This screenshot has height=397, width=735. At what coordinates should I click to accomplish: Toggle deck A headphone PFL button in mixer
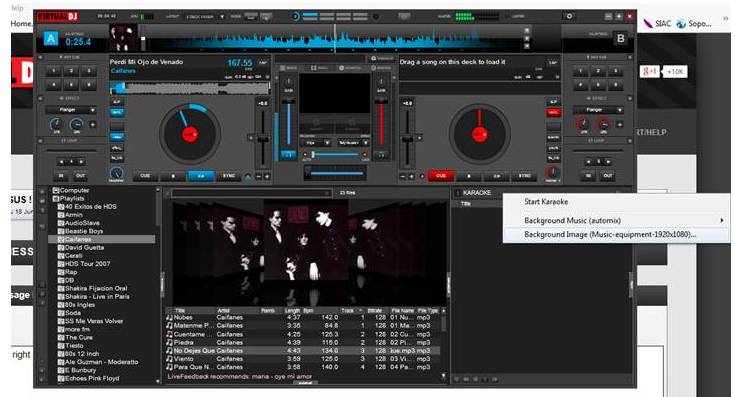(x=288, y=154)
